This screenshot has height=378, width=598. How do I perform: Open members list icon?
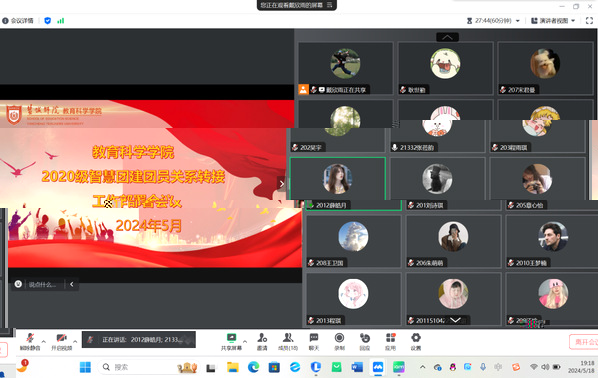coord(288,341)
